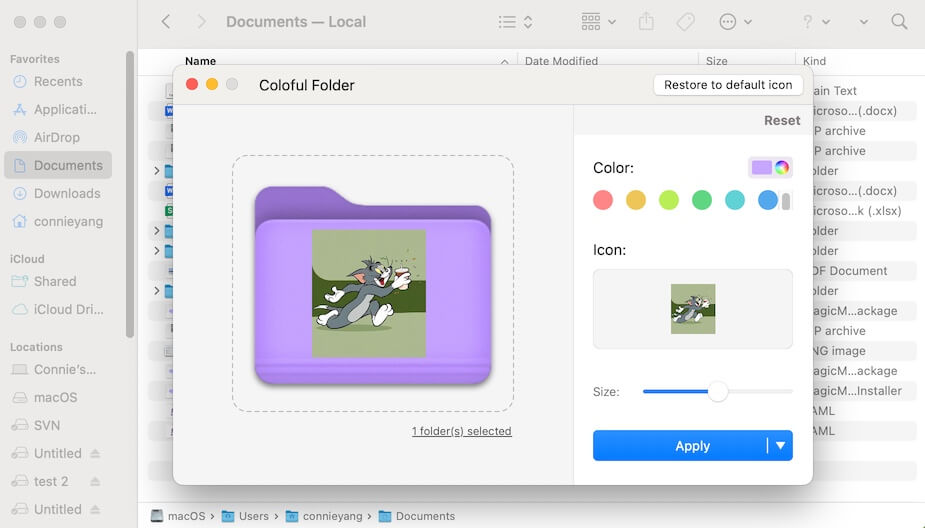The image size is (925, 528).
Task: Go forward in Finder toolbar
Action: click(x=201, y=22)
